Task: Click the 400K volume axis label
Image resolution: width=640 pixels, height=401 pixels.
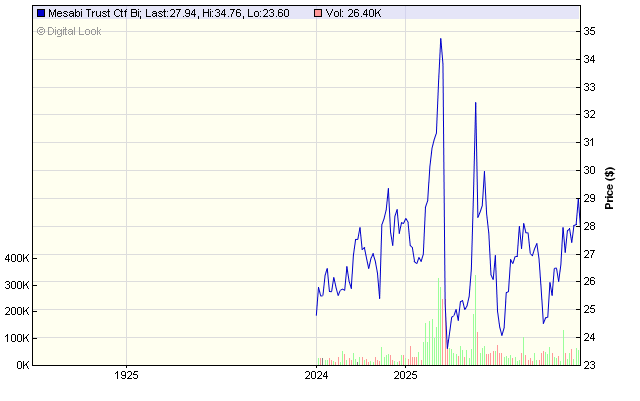Action: 17,258
